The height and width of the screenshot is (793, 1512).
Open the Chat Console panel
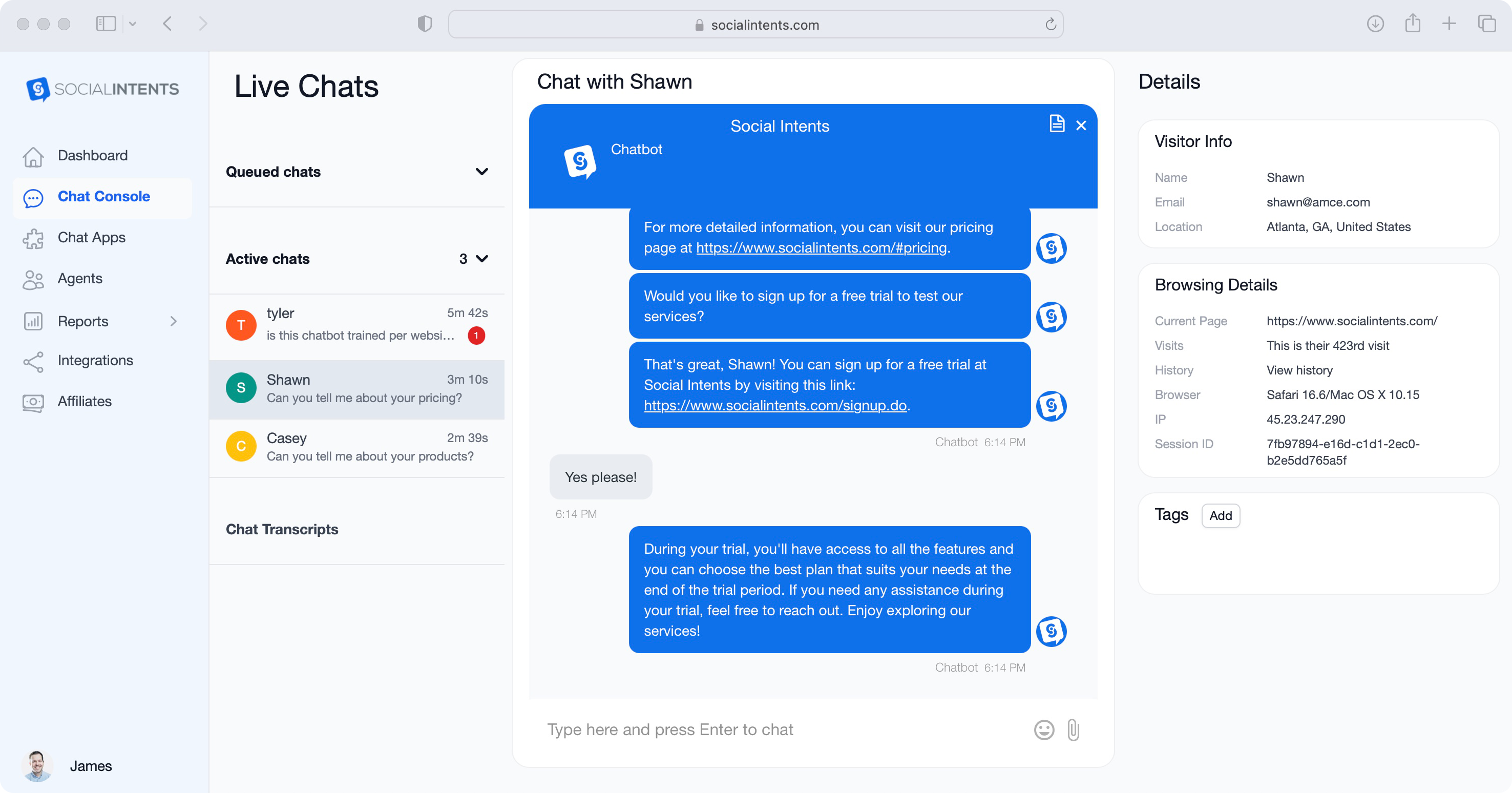click(x=104, y=196)
